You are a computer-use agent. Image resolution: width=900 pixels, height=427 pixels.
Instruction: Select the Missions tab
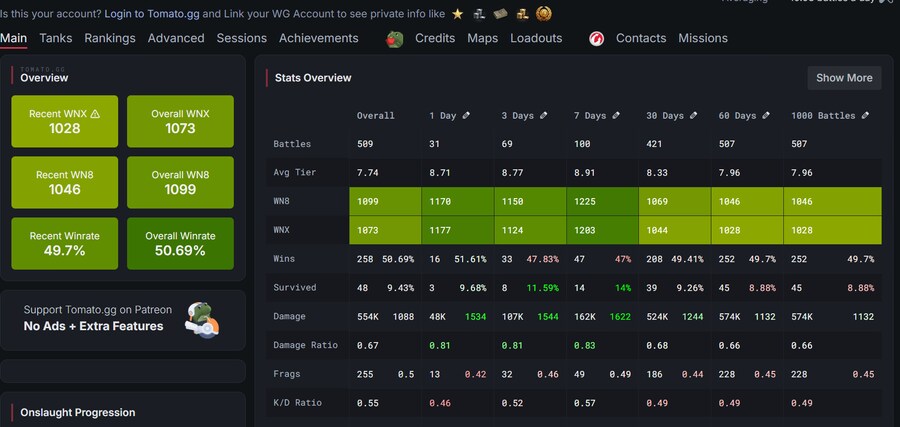click(x=703, y=38)
